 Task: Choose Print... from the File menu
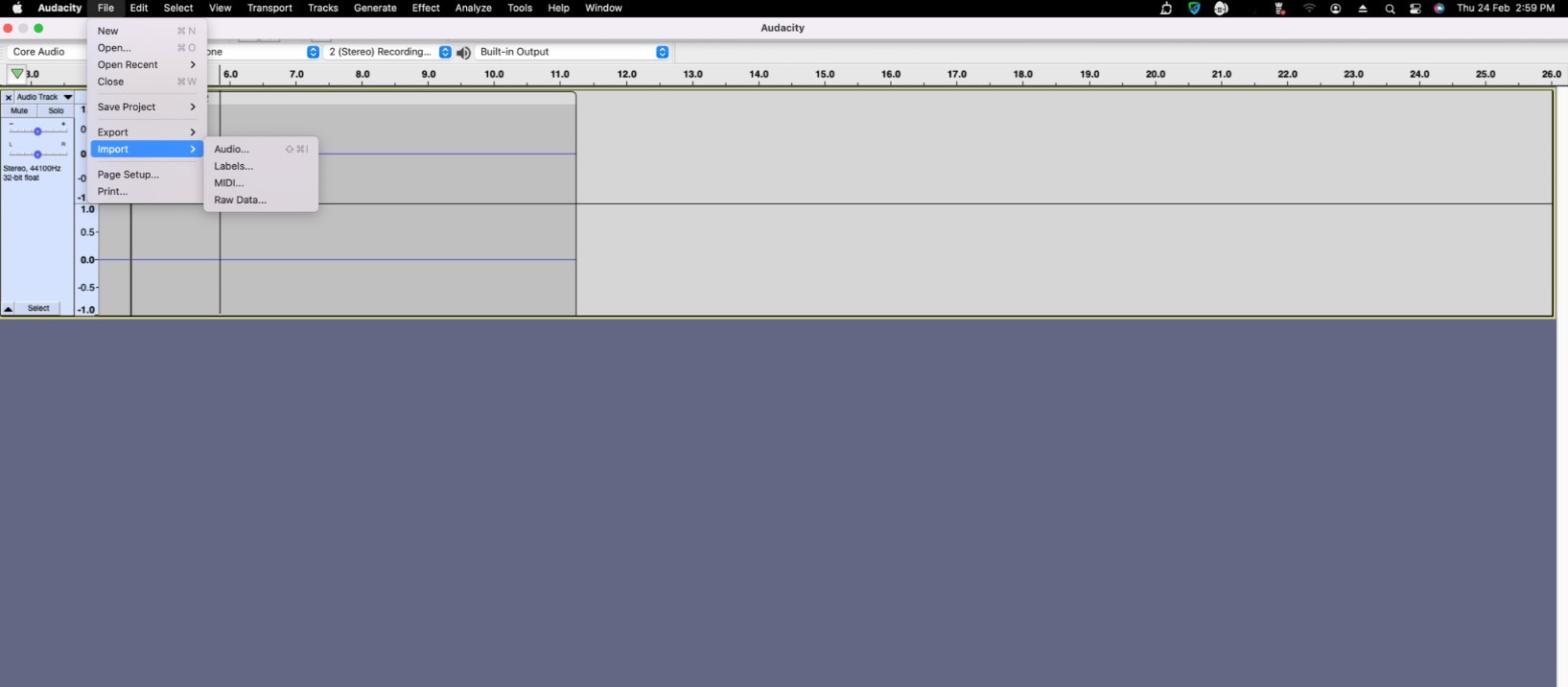147,192
